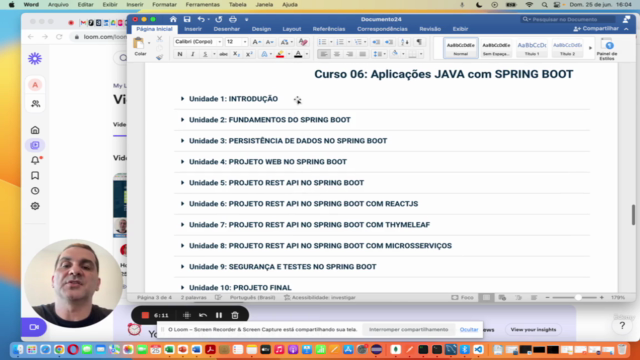The height and width of the screenshot is (360, 640).
Task: Clear all formatting with the eraser A icon
Action: coord(302,42)
